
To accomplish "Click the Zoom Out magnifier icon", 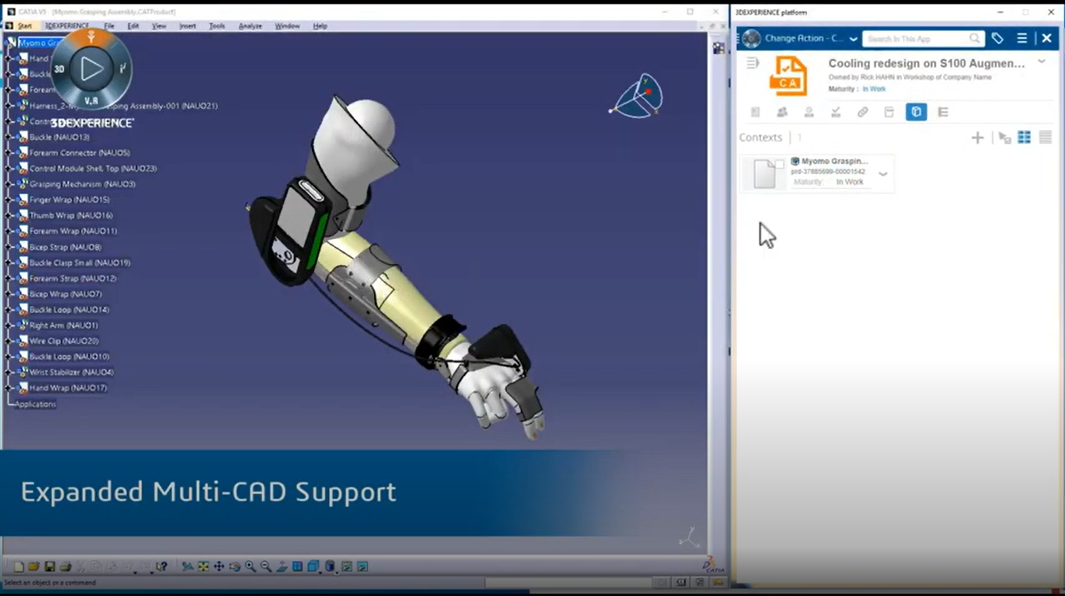I will click(266, 566).
